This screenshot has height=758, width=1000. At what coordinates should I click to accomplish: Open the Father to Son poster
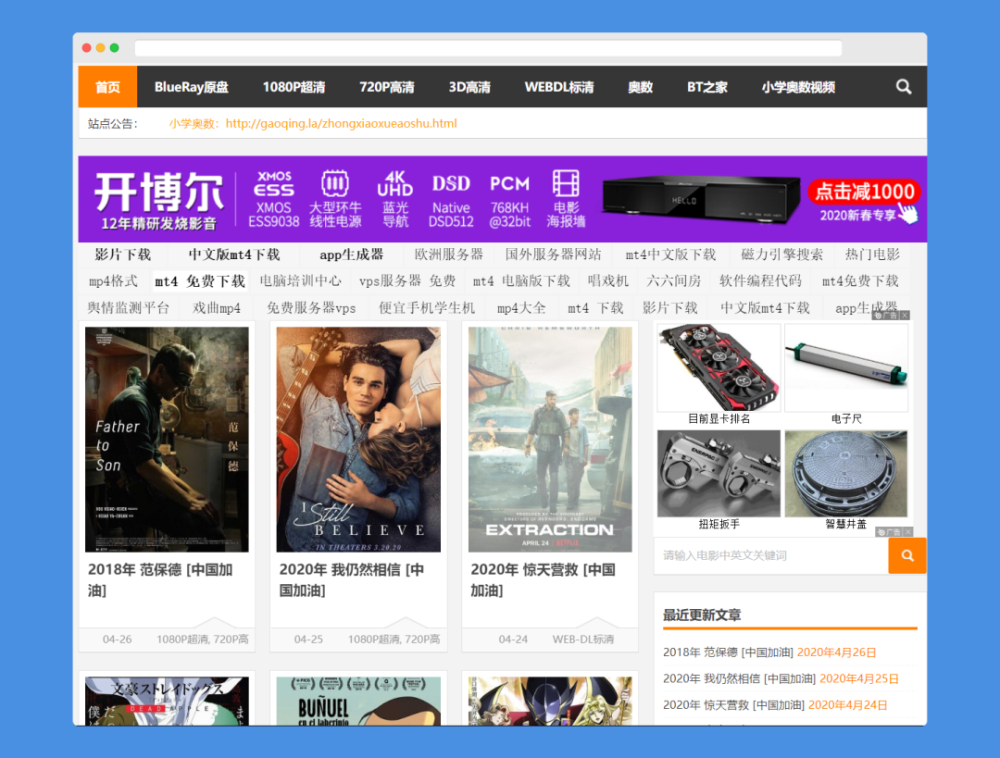coord(167,439)
